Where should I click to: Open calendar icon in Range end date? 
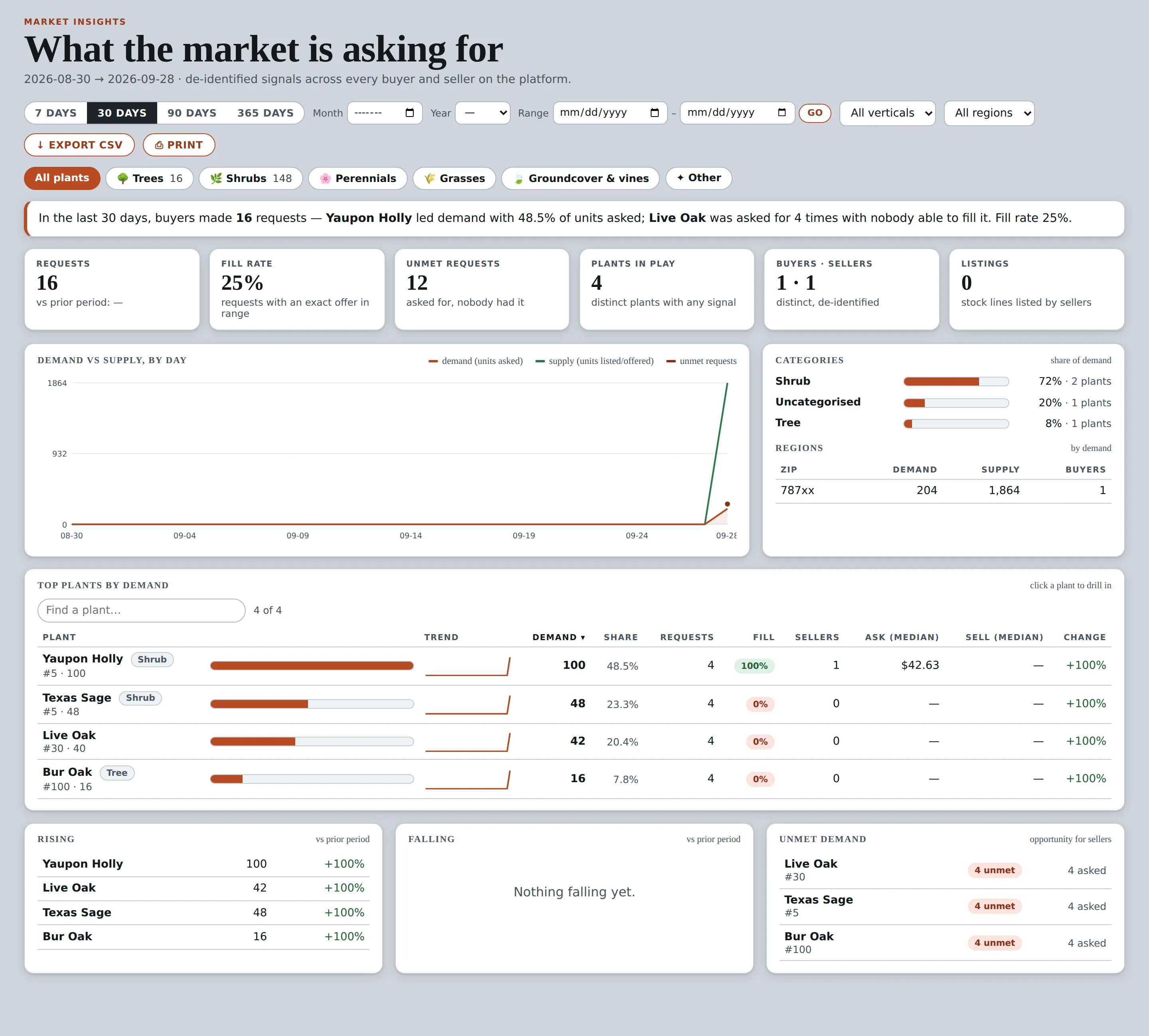(x=782, y=113)
